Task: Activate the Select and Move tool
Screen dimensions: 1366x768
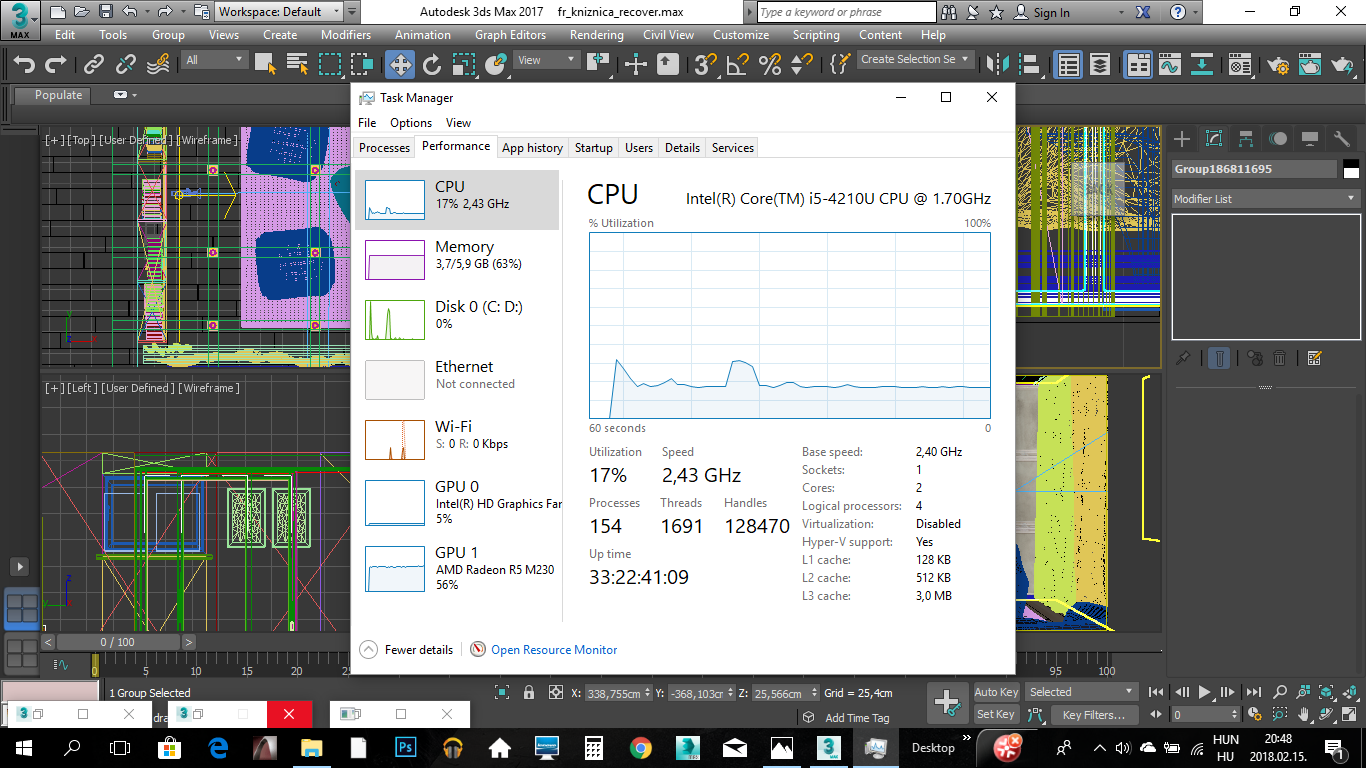Action: [400, 65]
